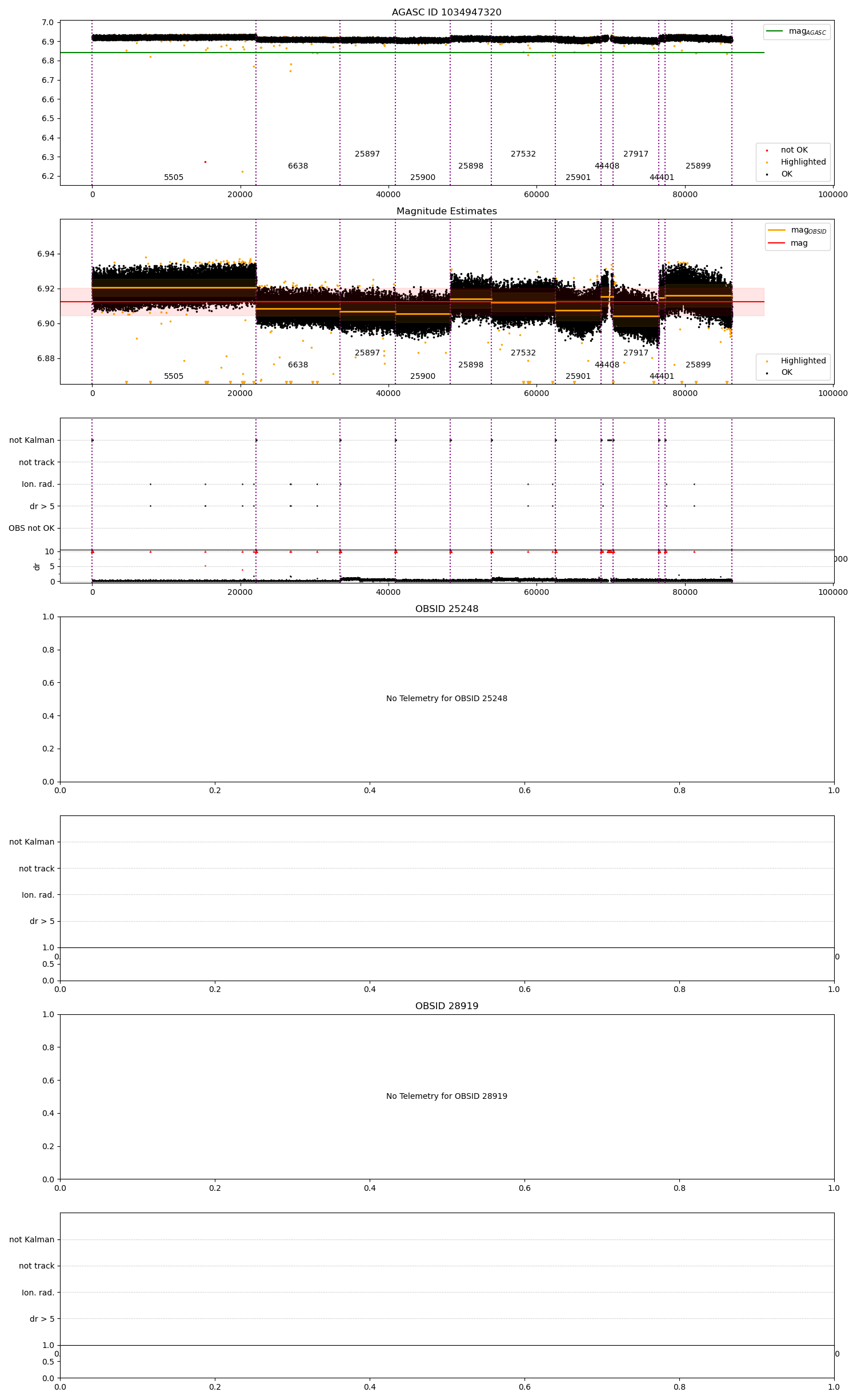Click label "25898" in the Magnitude Estimates plot
Screen dimensions: 857x1400
(470, 365)
